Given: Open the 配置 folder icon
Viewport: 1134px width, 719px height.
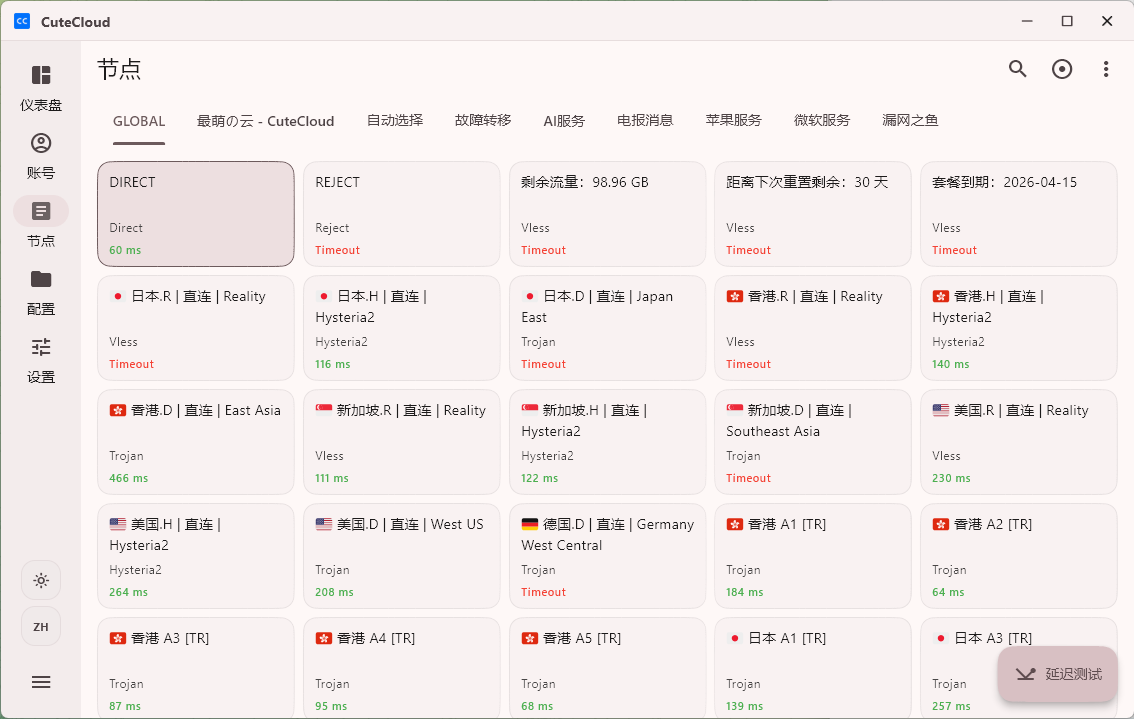Looking at the screenshot, I should (x=41, y=279).
